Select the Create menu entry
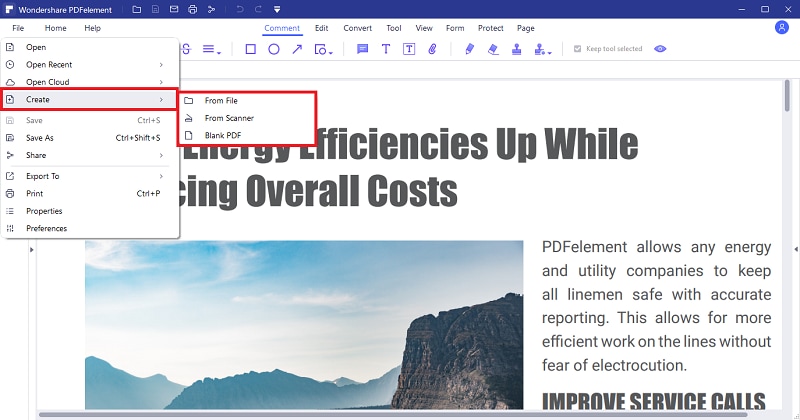The height and width of the screenshot is (420, 800). click(90, 100)
